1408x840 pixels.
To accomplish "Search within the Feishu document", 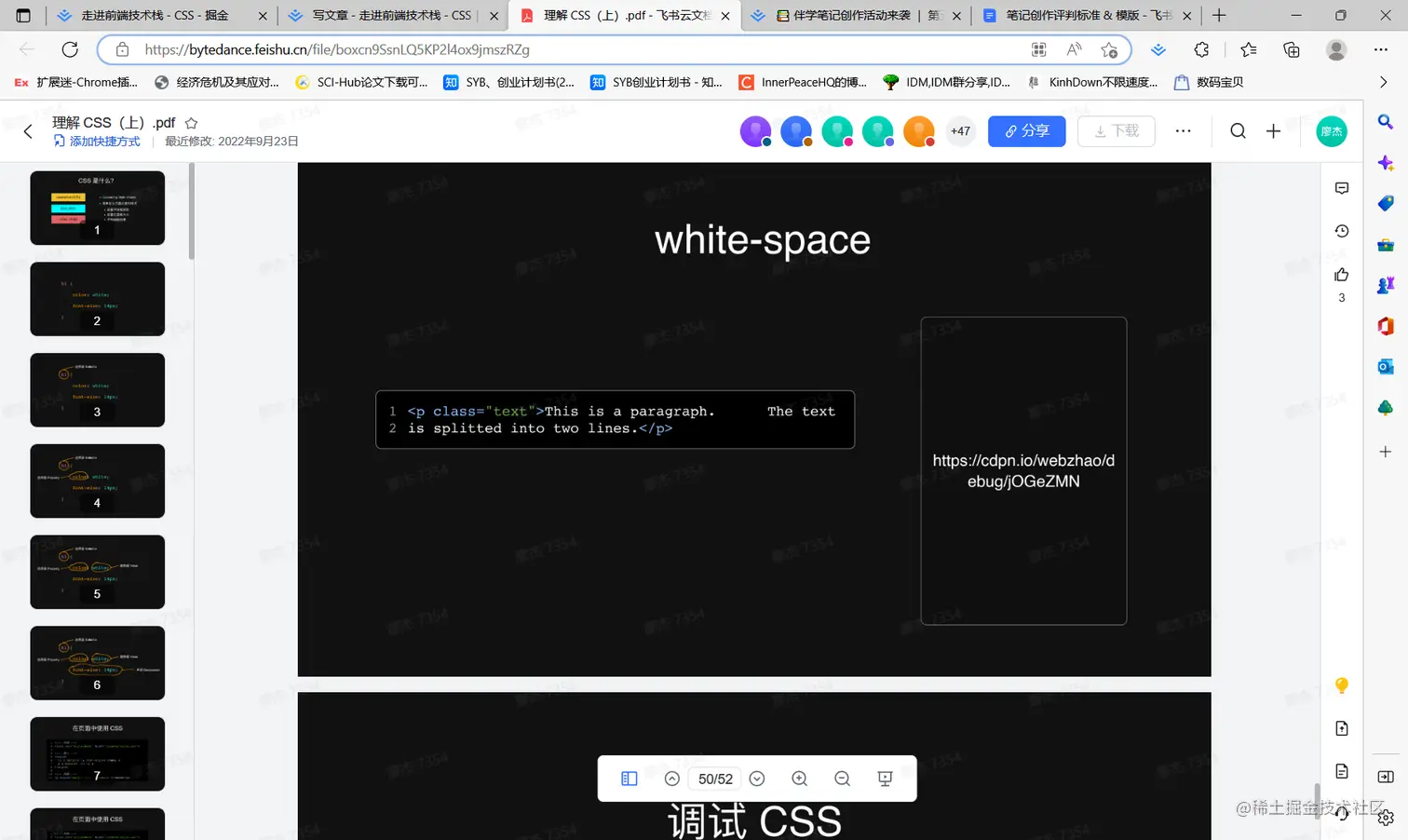I will click(1238, 131).
